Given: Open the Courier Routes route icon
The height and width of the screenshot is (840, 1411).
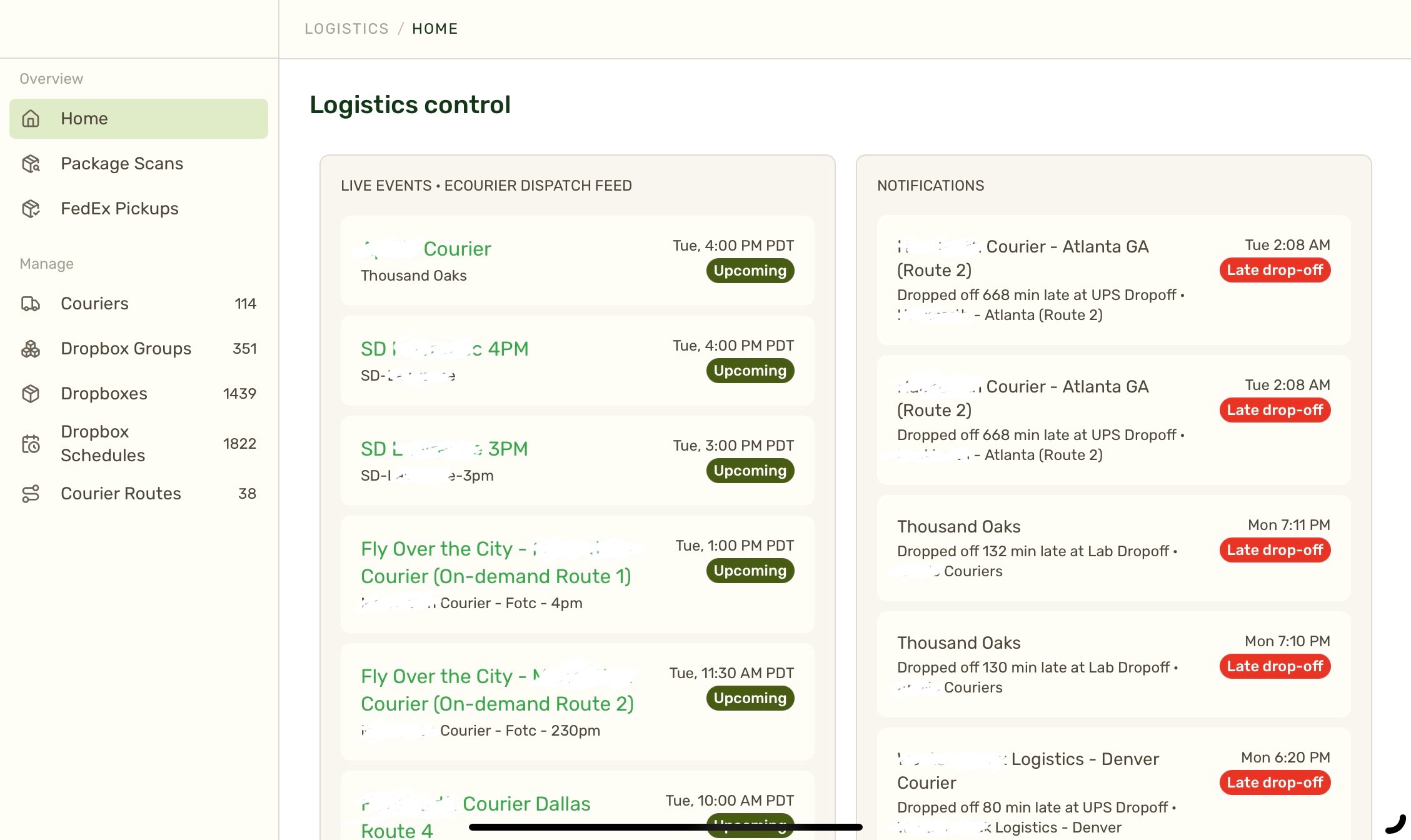Looking at the screenshot, I should [31, 494].
